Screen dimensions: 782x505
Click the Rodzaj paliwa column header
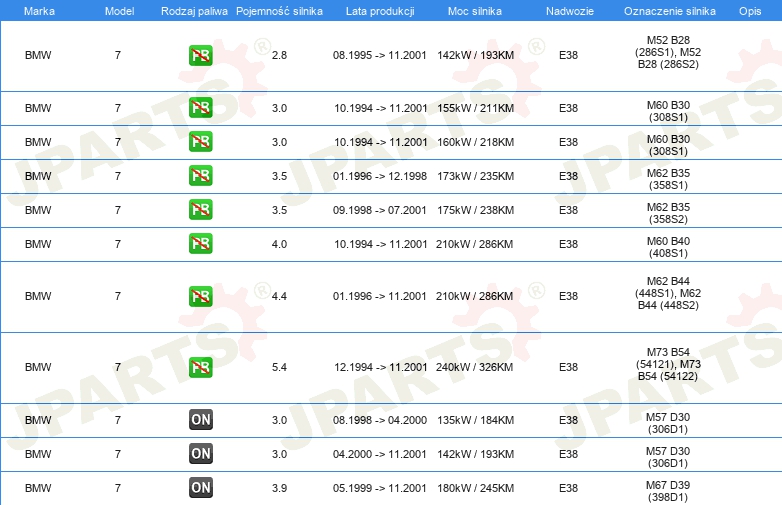(194, 11)
